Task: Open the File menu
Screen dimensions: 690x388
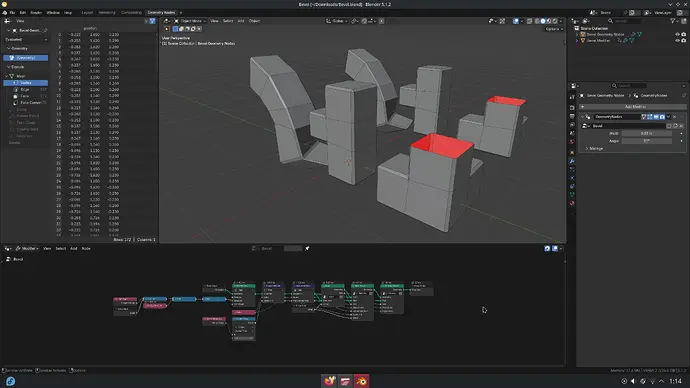Action: point(12,12)
